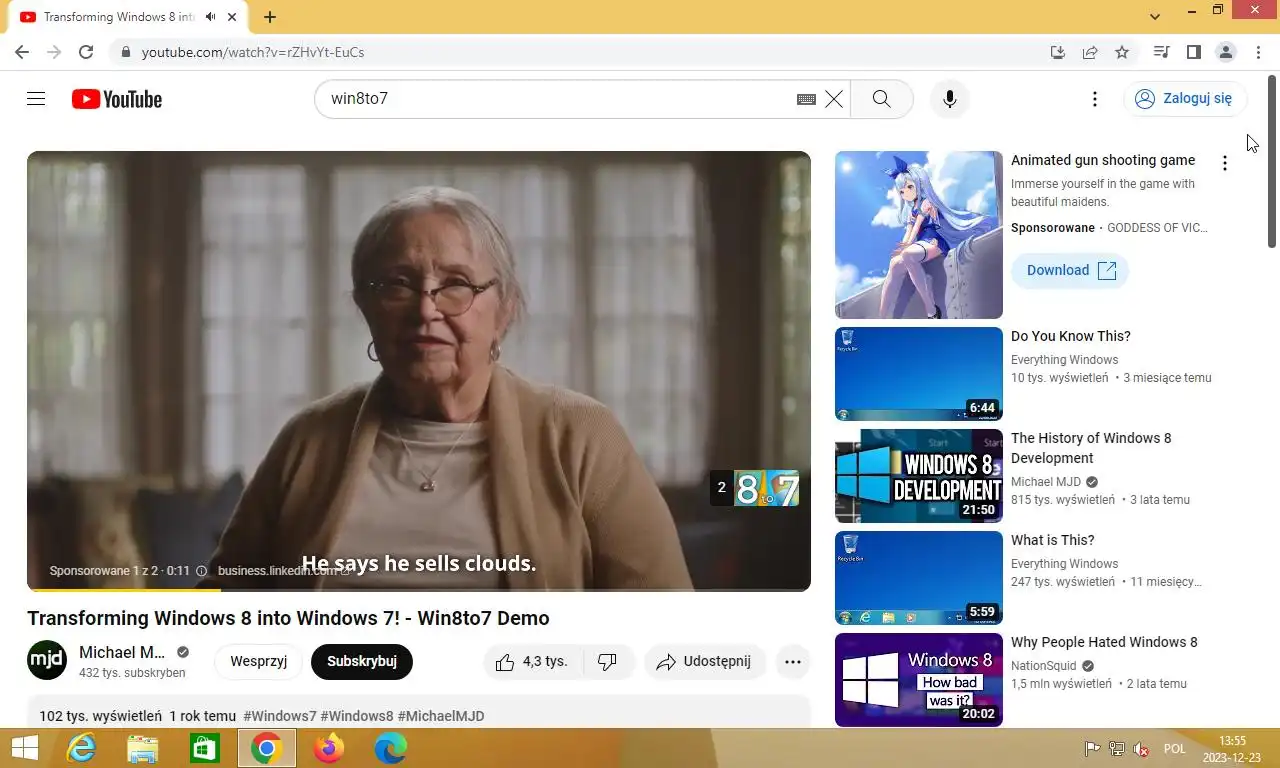
Task: Open a new tab
Action: [x=270, y=17]
